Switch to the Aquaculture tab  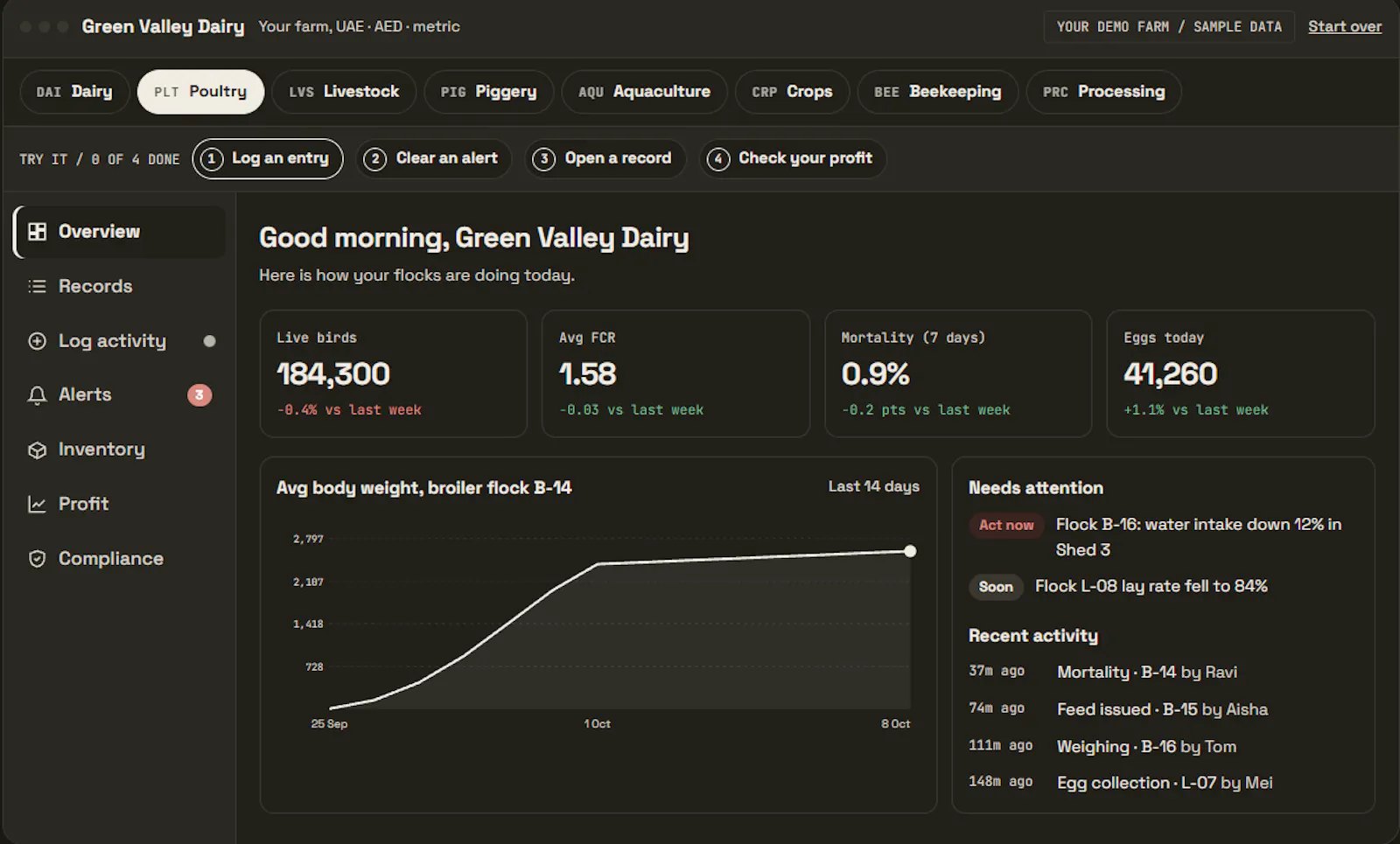(644, 92)
